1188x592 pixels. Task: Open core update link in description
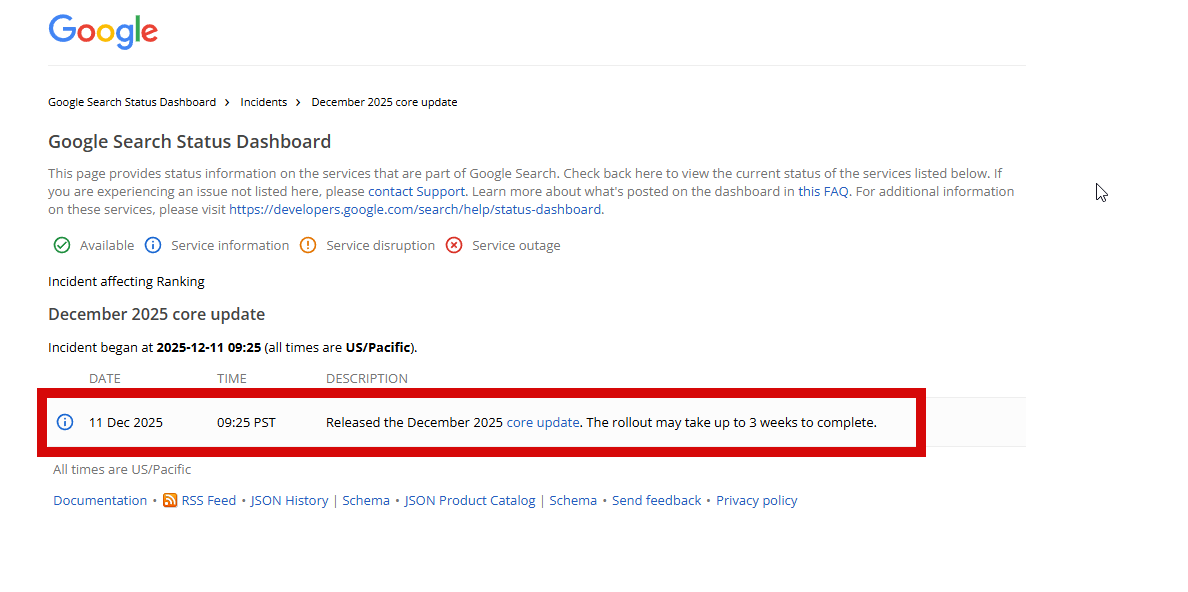pos(543,422)
